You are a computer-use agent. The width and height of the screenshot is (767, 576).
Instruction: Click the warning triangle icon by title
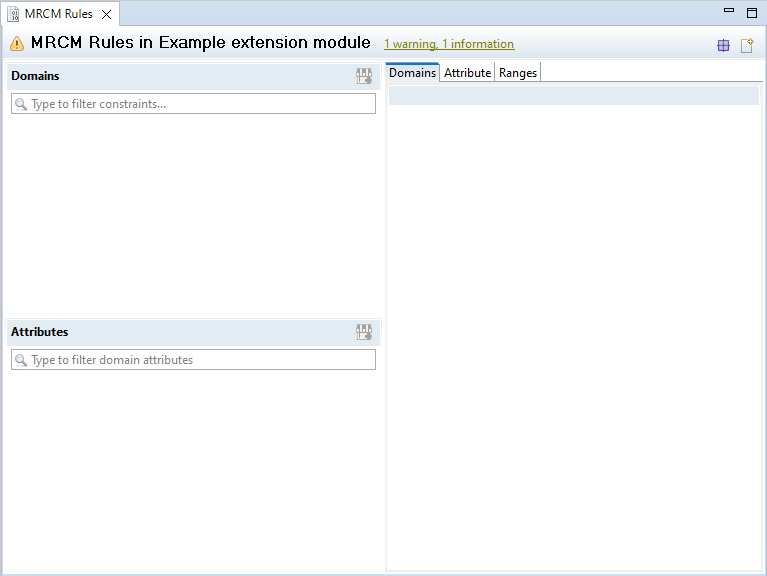pos(17,44)
